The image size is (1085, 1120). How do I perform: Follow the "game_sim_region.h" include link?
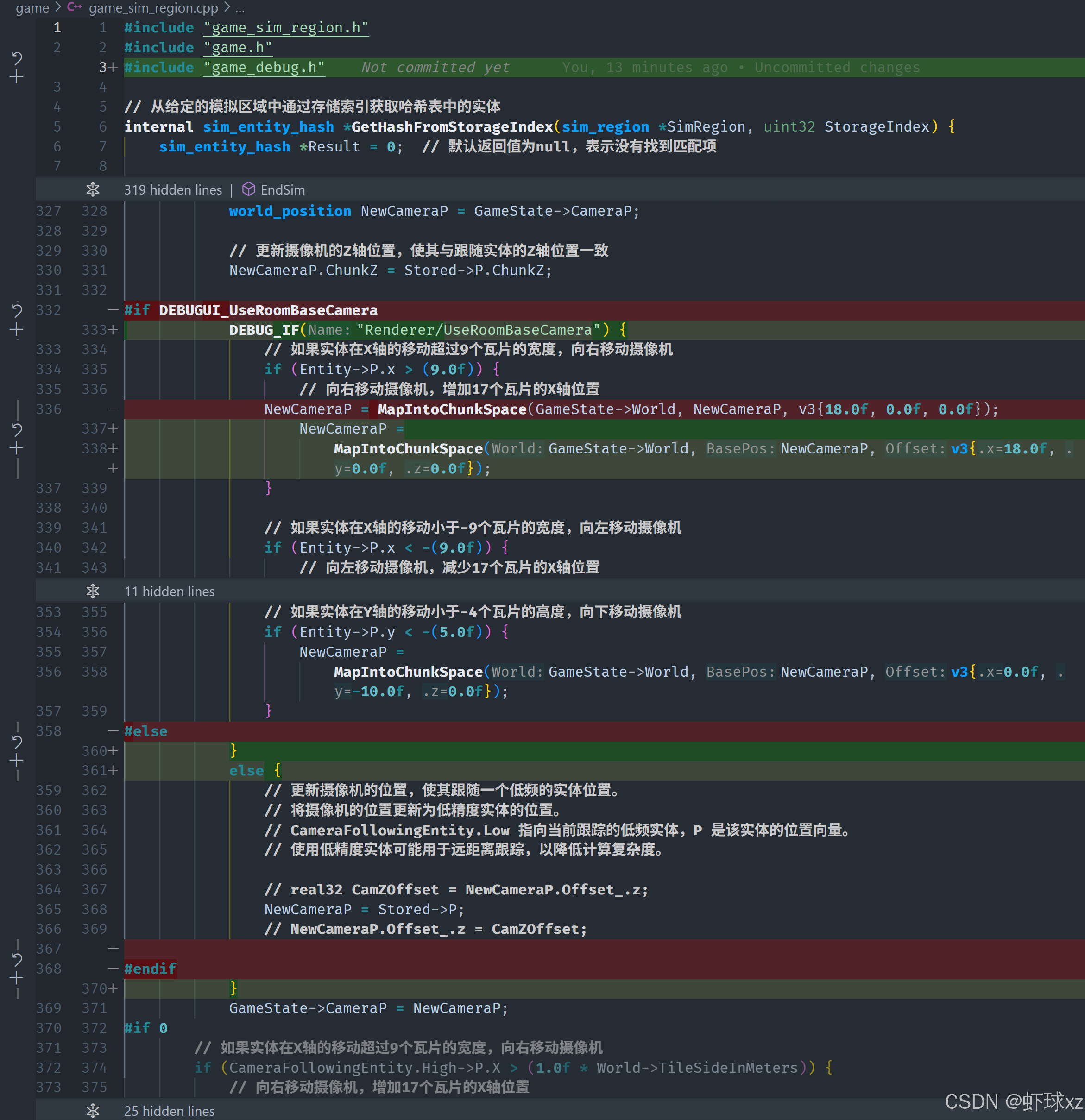click(286, 28)
